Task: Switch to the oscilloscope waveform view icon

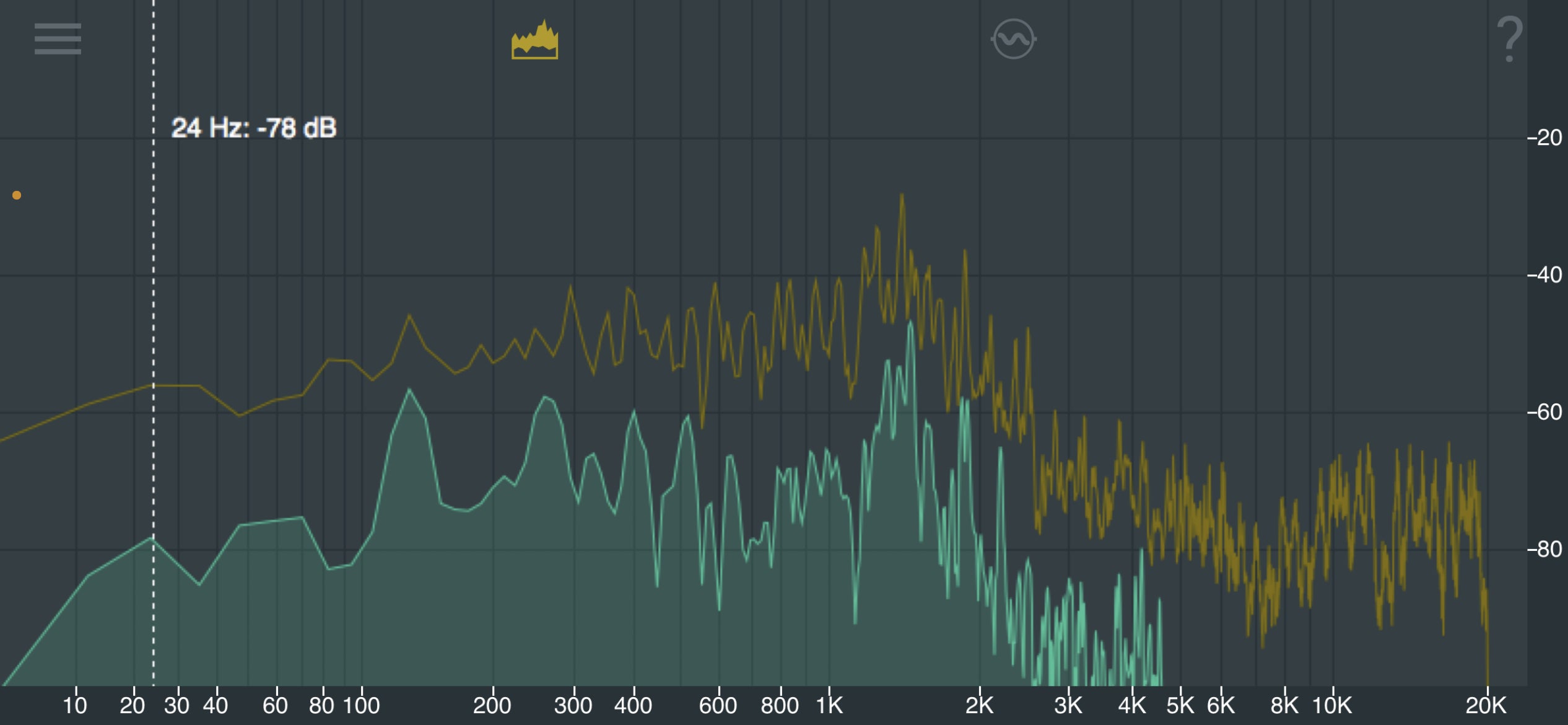Action: 1013,39
